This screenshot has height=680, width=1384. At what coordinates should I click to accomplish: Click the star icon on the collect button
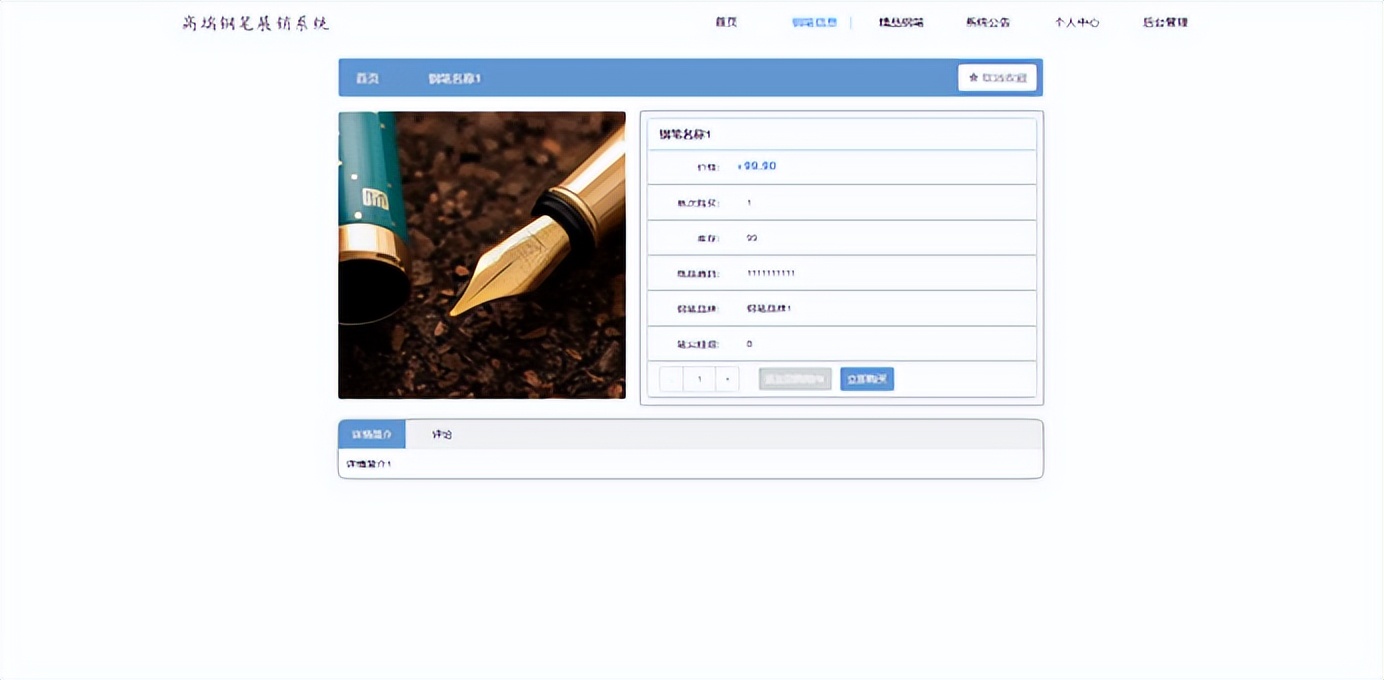(972, 77)
